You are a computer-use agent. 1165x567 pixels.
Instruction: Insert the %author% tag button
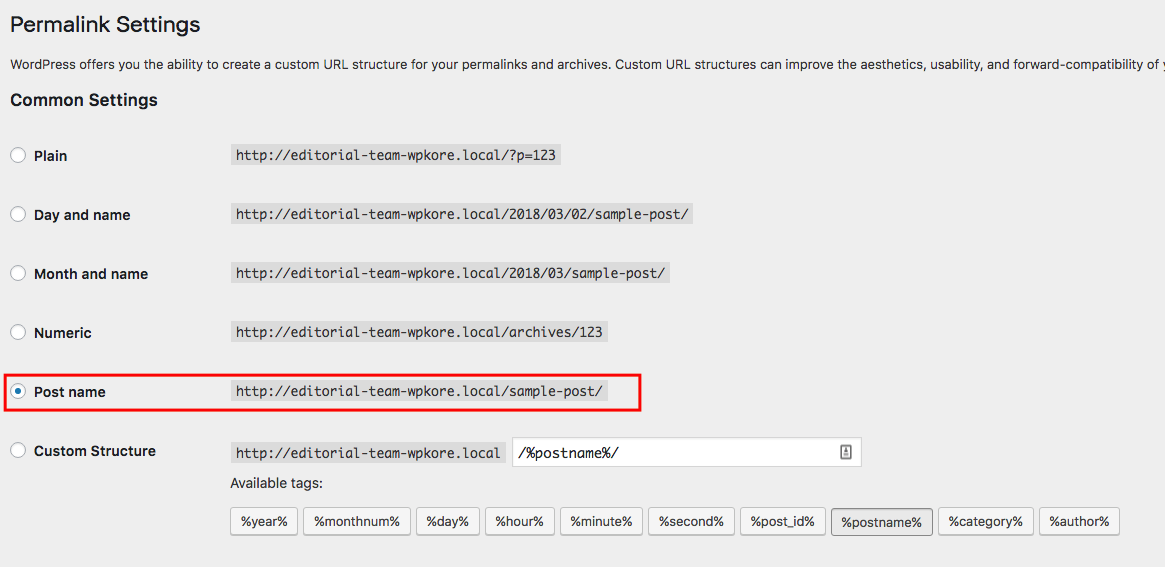click(x=1079, y=522)
